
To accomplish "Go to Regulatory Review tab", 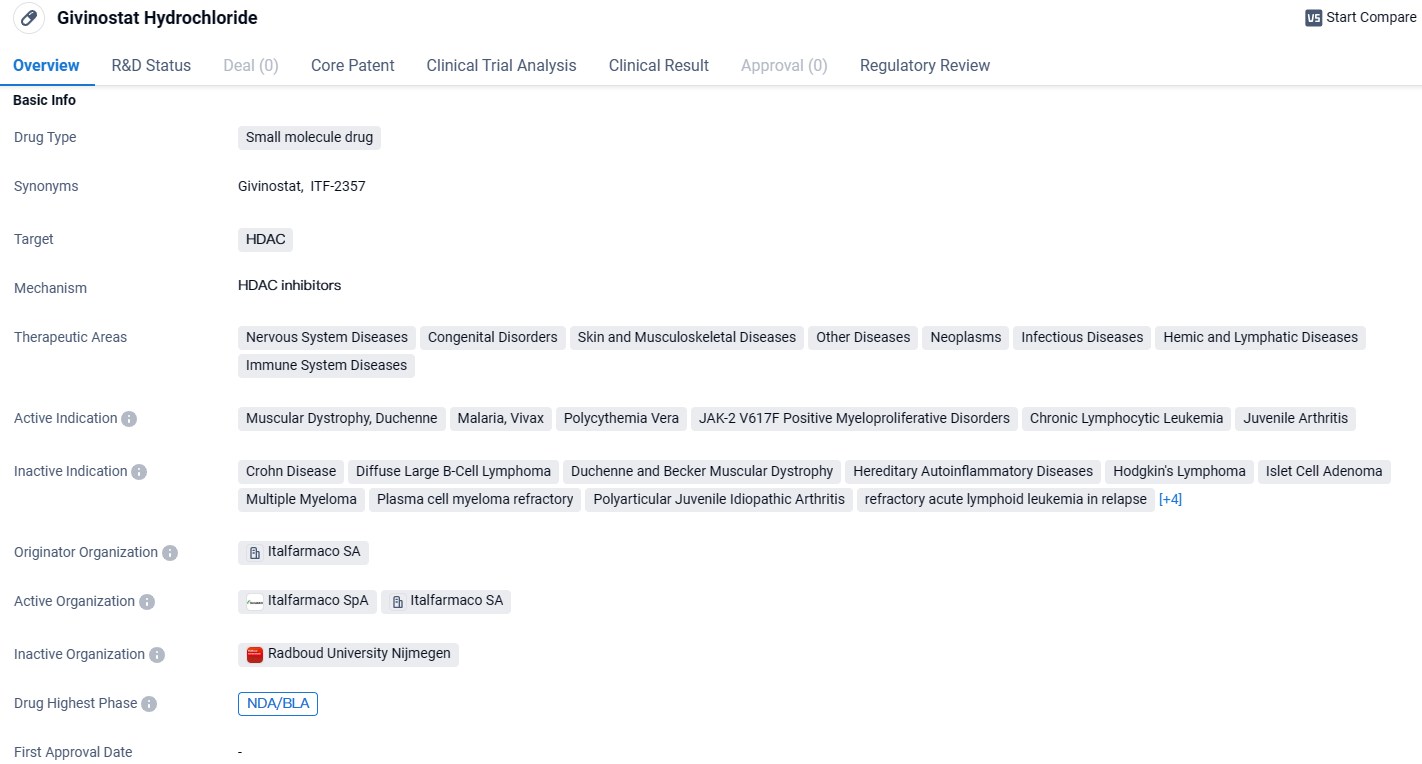I will pos(924,65).
